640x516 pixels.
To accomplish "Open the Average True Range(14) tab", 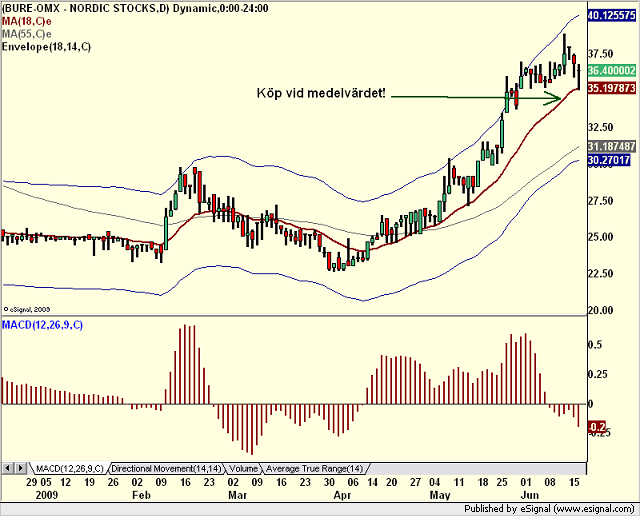I will pos(314,468).
